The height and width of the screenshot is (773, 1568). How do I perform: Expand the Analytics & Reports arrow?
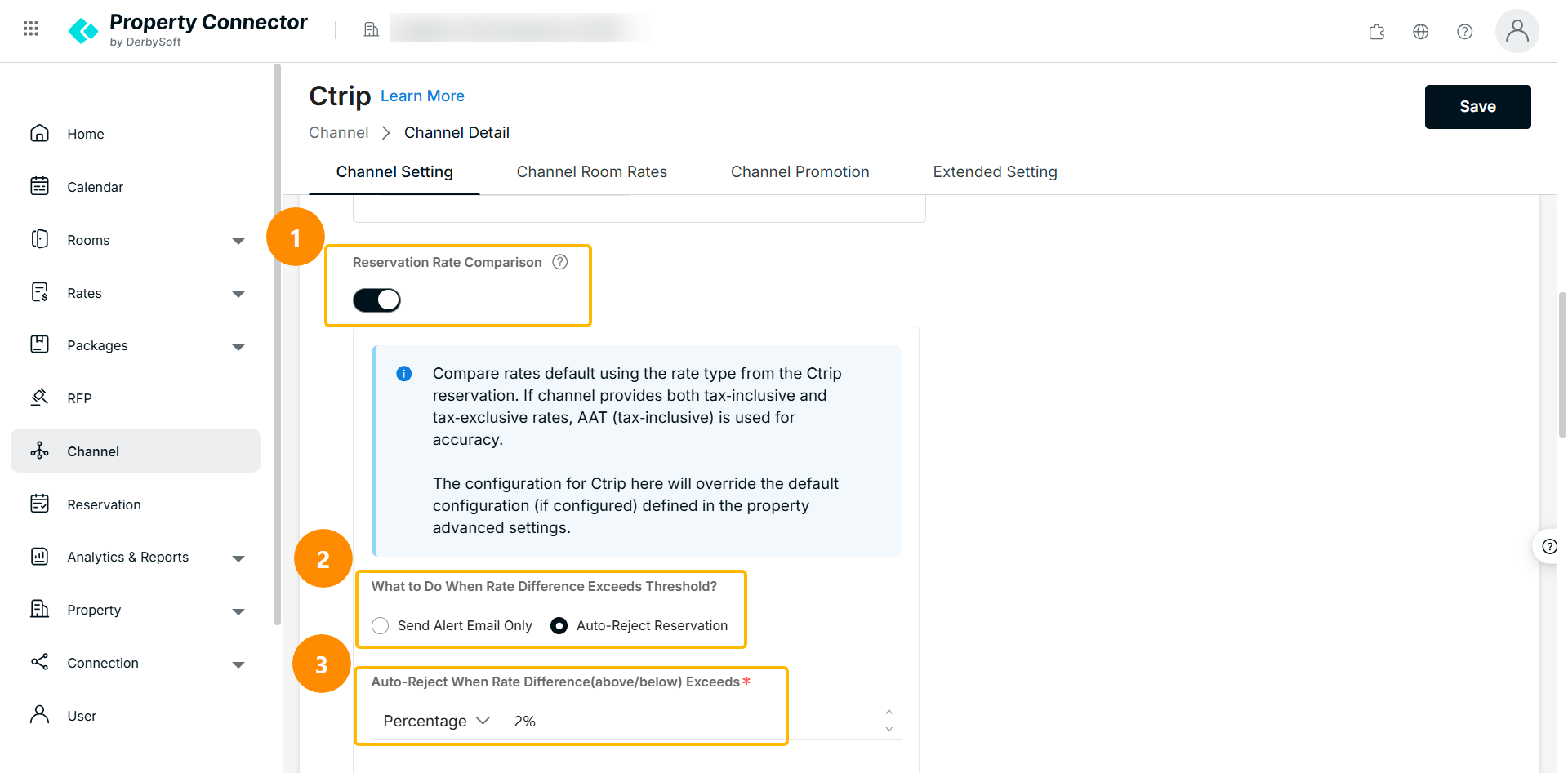[x=238, y=558]
